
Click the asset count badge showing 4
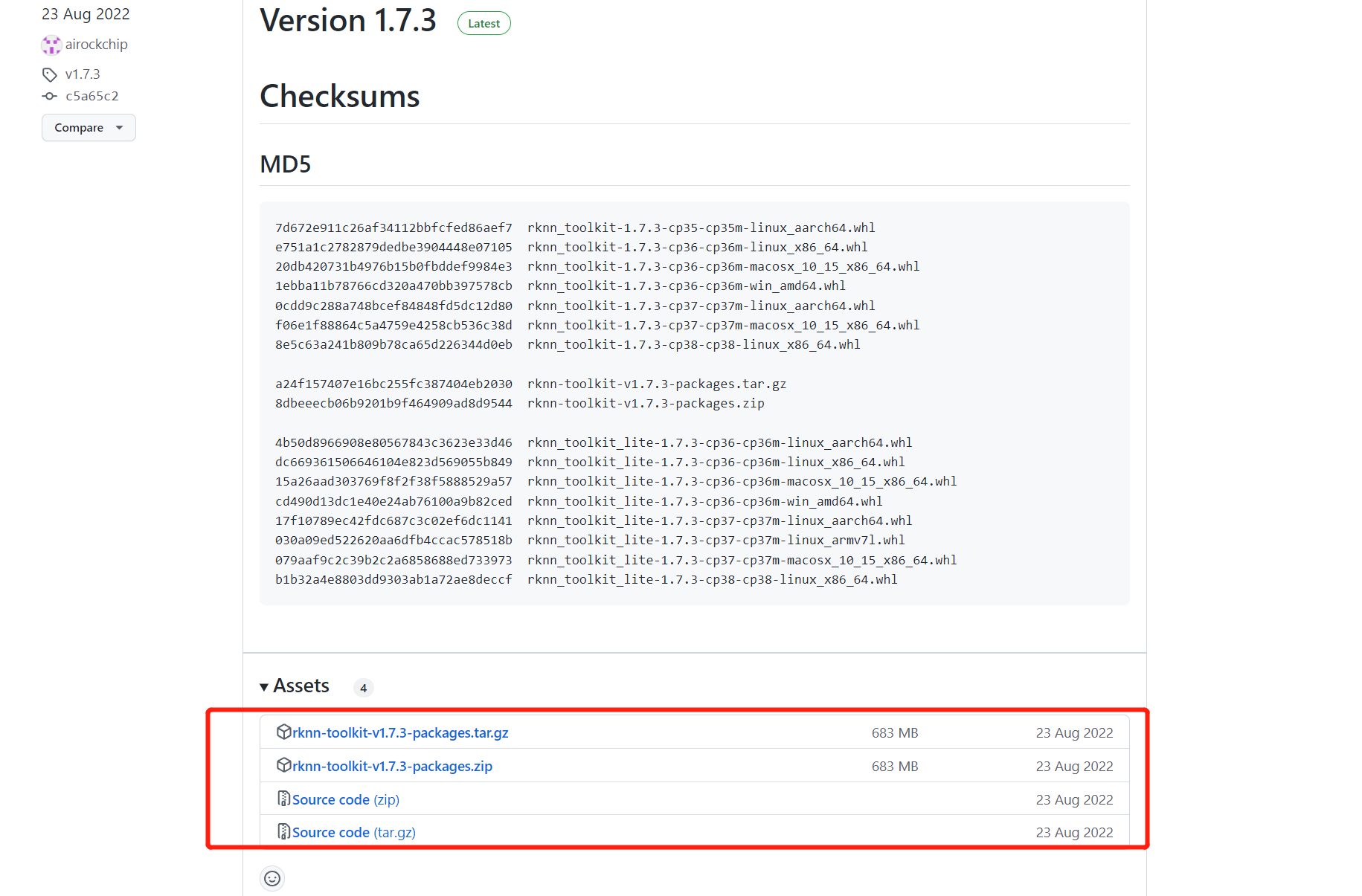tap(363, 688)
